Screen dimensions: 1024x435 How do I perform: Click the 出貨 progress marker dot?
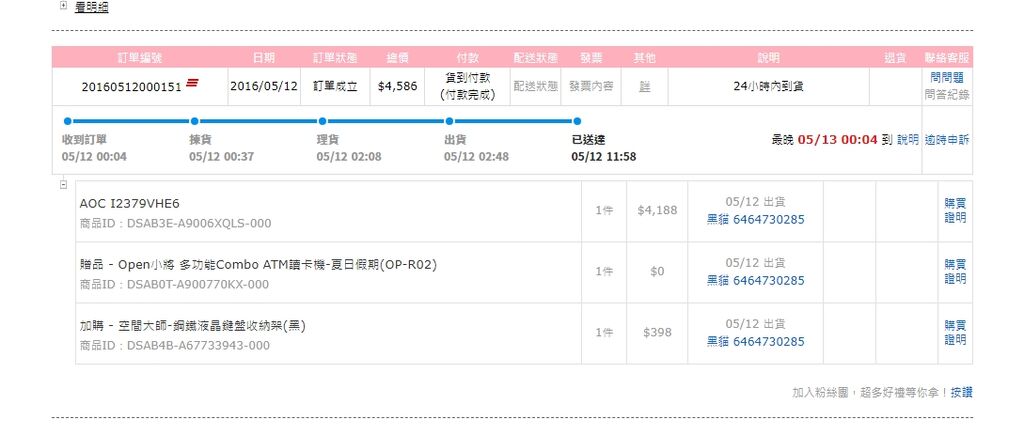(449, 121)
